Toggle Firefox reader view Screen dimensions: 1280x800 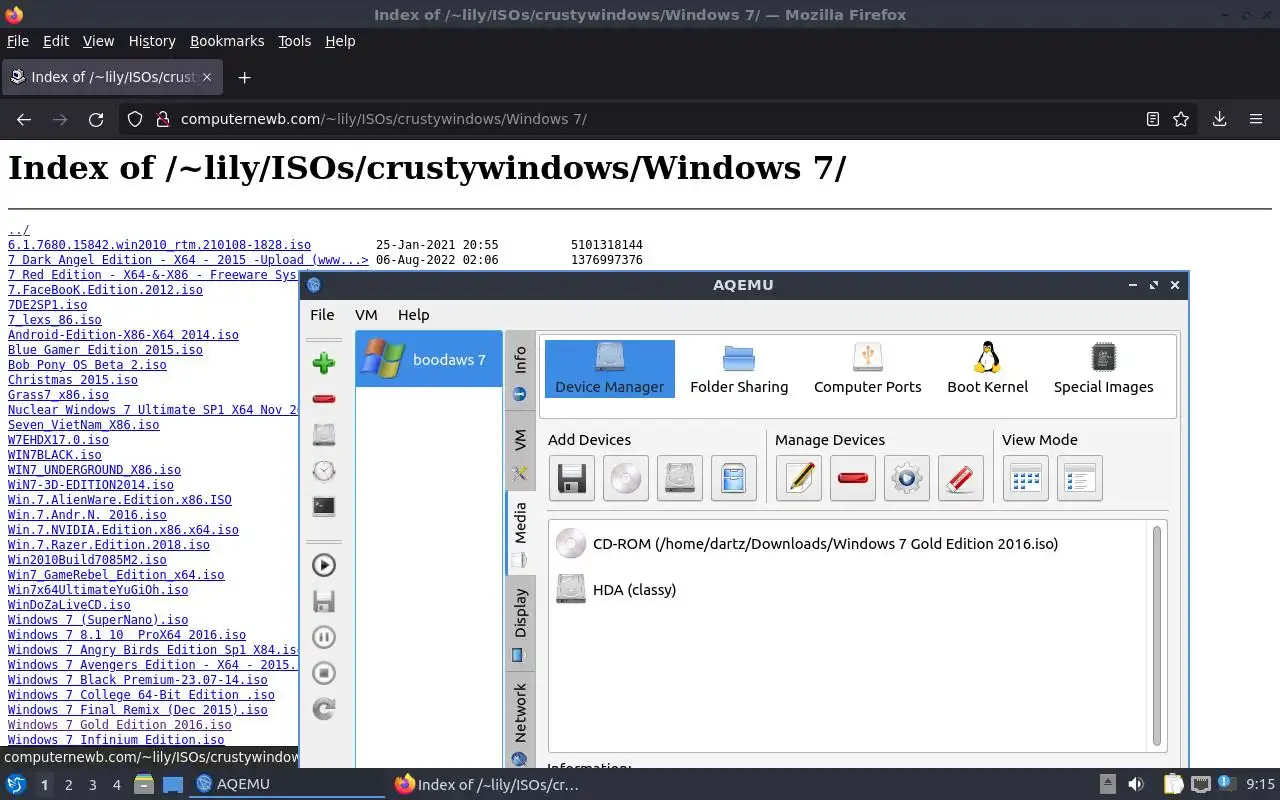coord(1153,119)
